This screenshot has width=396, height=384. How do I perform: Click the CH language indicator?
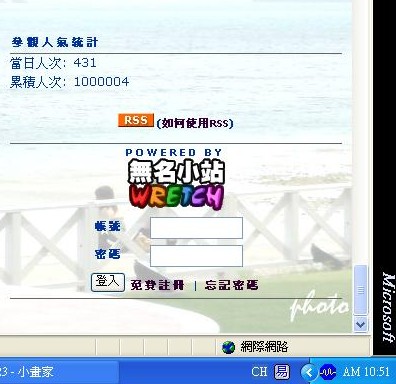[x=259, y=372]
